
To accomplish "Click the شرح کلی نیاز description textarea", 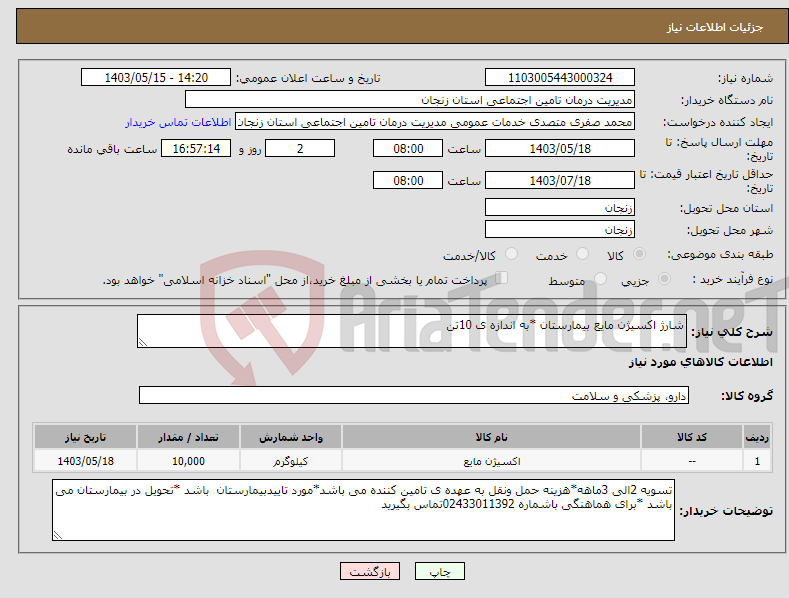I will 412,331.
